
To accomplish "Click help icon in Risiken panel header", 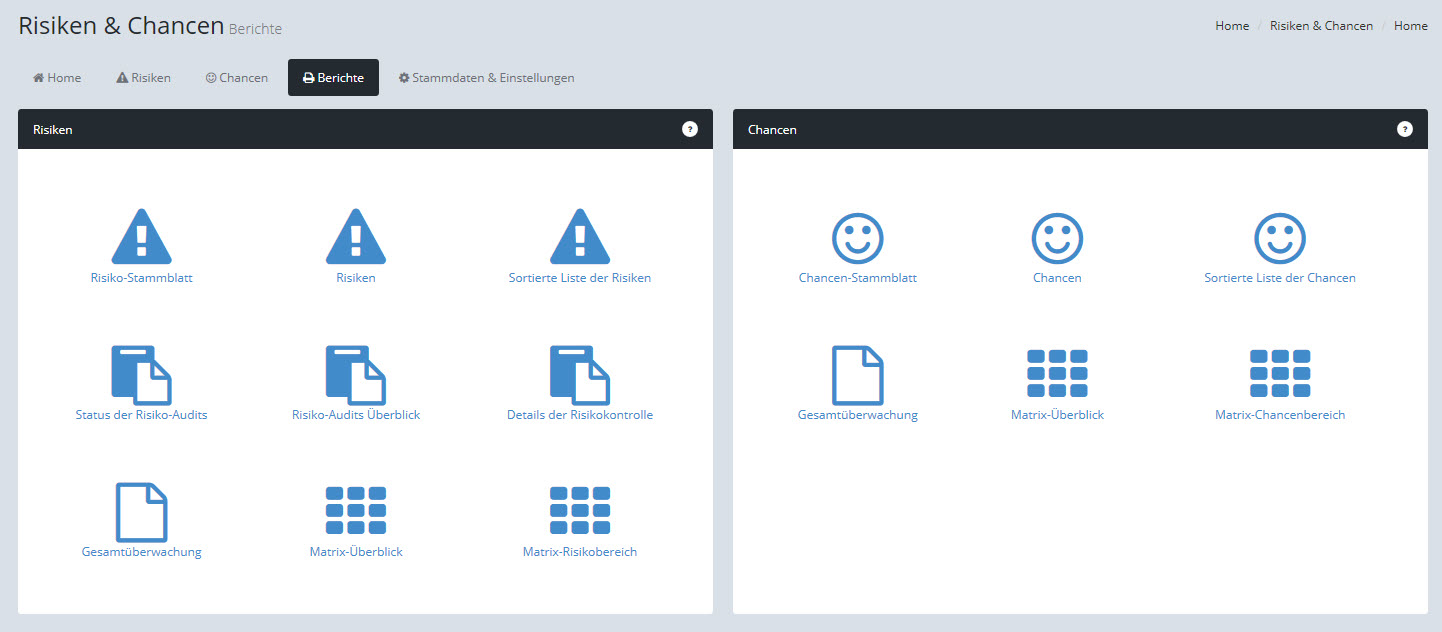I will (x=690, y=129).
